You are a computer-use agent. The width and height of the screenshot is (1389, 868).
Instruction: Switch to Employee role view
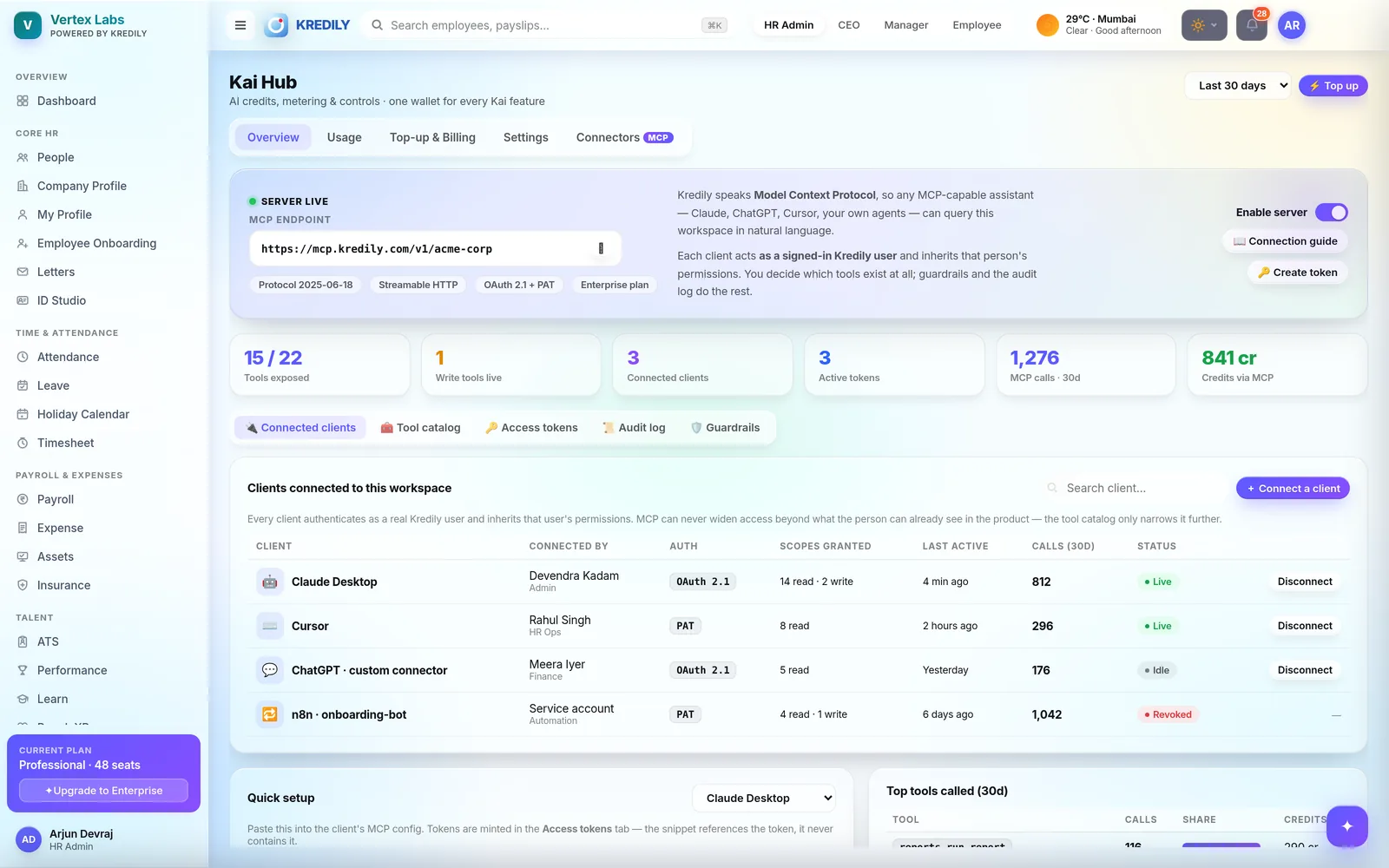[977, 25]
